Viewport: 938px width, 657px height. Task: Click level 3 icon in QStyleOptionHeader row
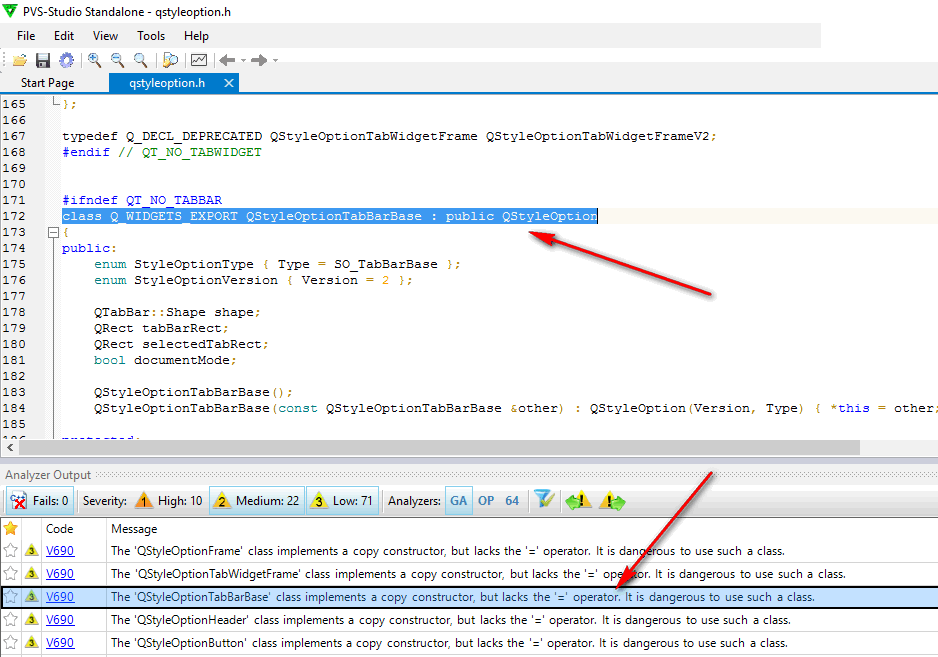(x=32, y=620)
